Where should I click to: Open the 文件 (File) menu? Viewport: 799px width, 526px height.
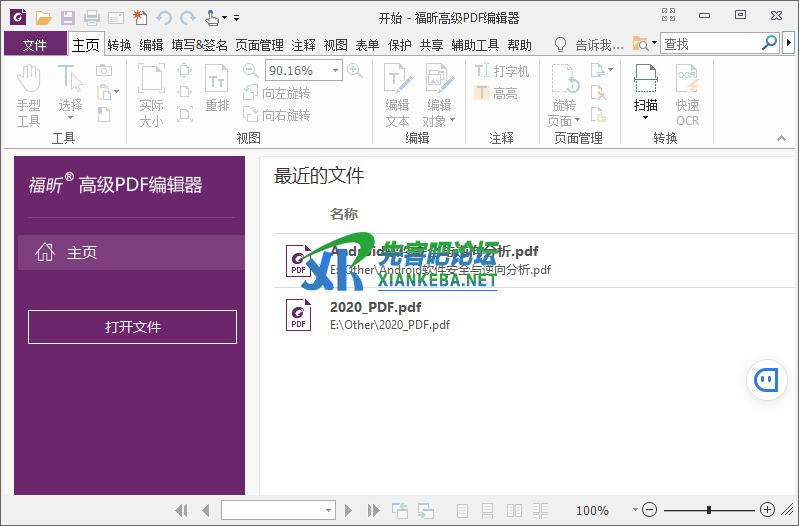pos(35,45)
